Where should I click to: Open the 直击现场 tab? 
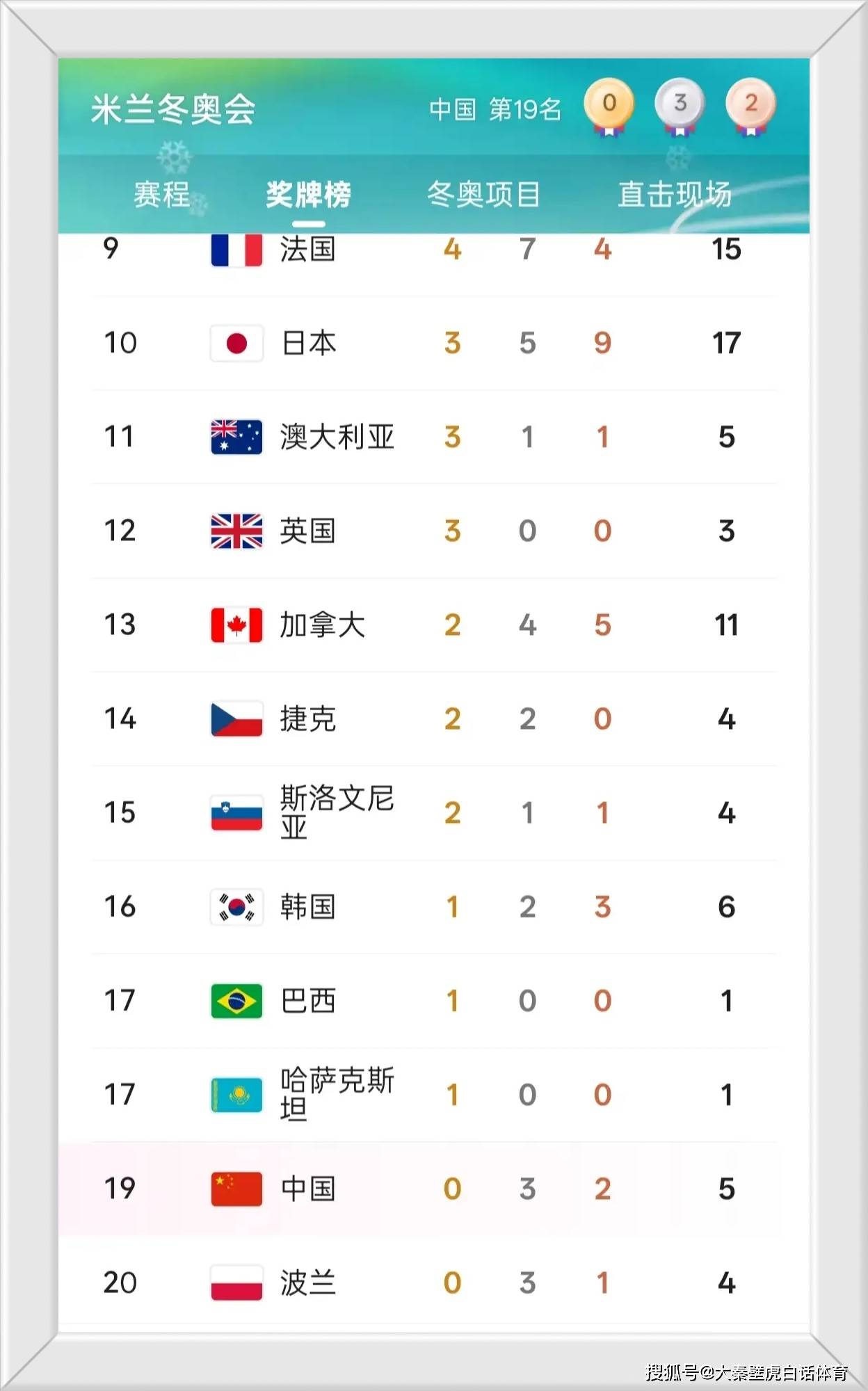(675, 195)
